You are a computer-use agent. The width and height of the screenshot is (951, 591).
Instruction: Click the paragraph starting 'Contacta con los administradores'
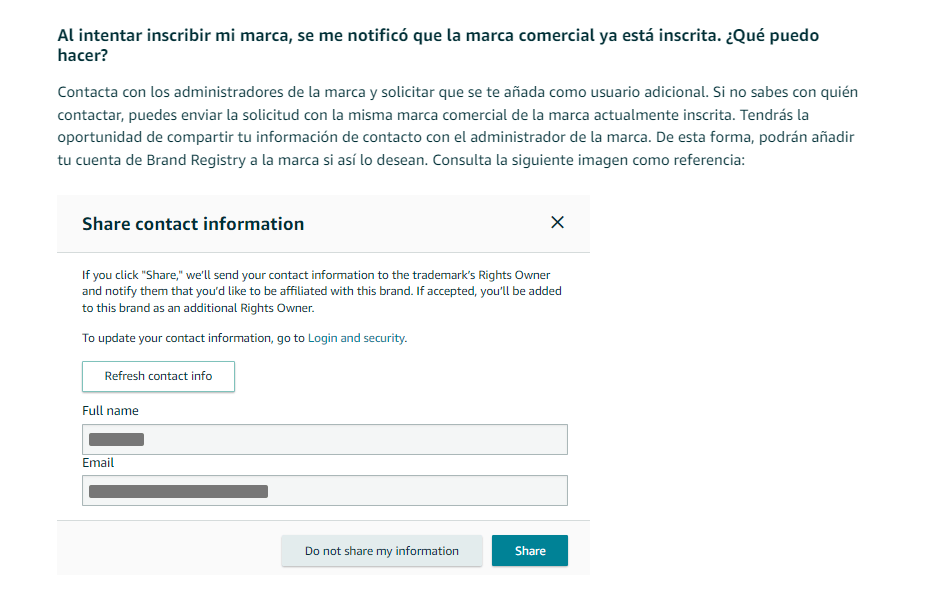tap(458, 126)
